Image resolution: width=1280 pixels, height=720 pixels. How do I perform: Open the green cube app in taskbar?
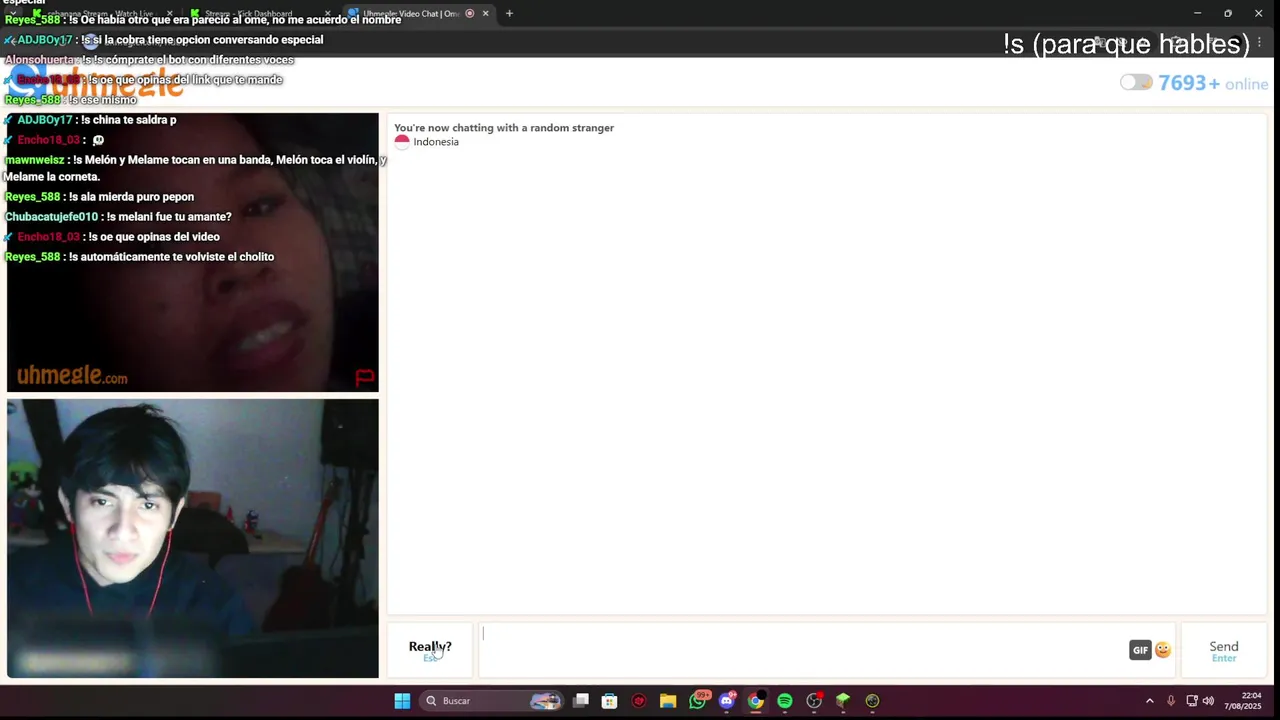pyautogui.click(x=843, y=701)
